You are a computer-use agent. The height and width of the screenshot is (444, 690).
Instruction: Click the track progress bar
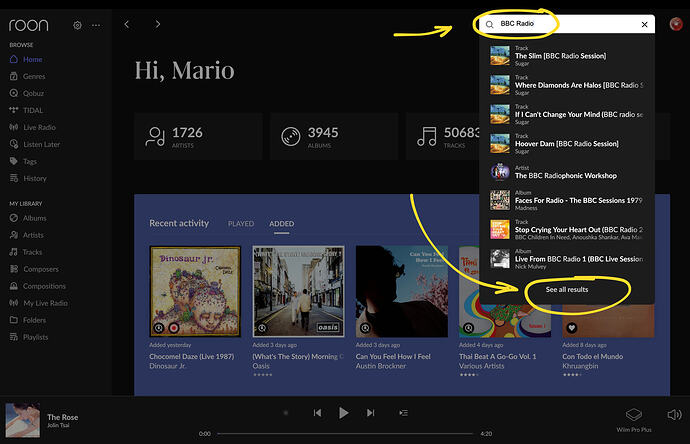click(x=345, y=433)
